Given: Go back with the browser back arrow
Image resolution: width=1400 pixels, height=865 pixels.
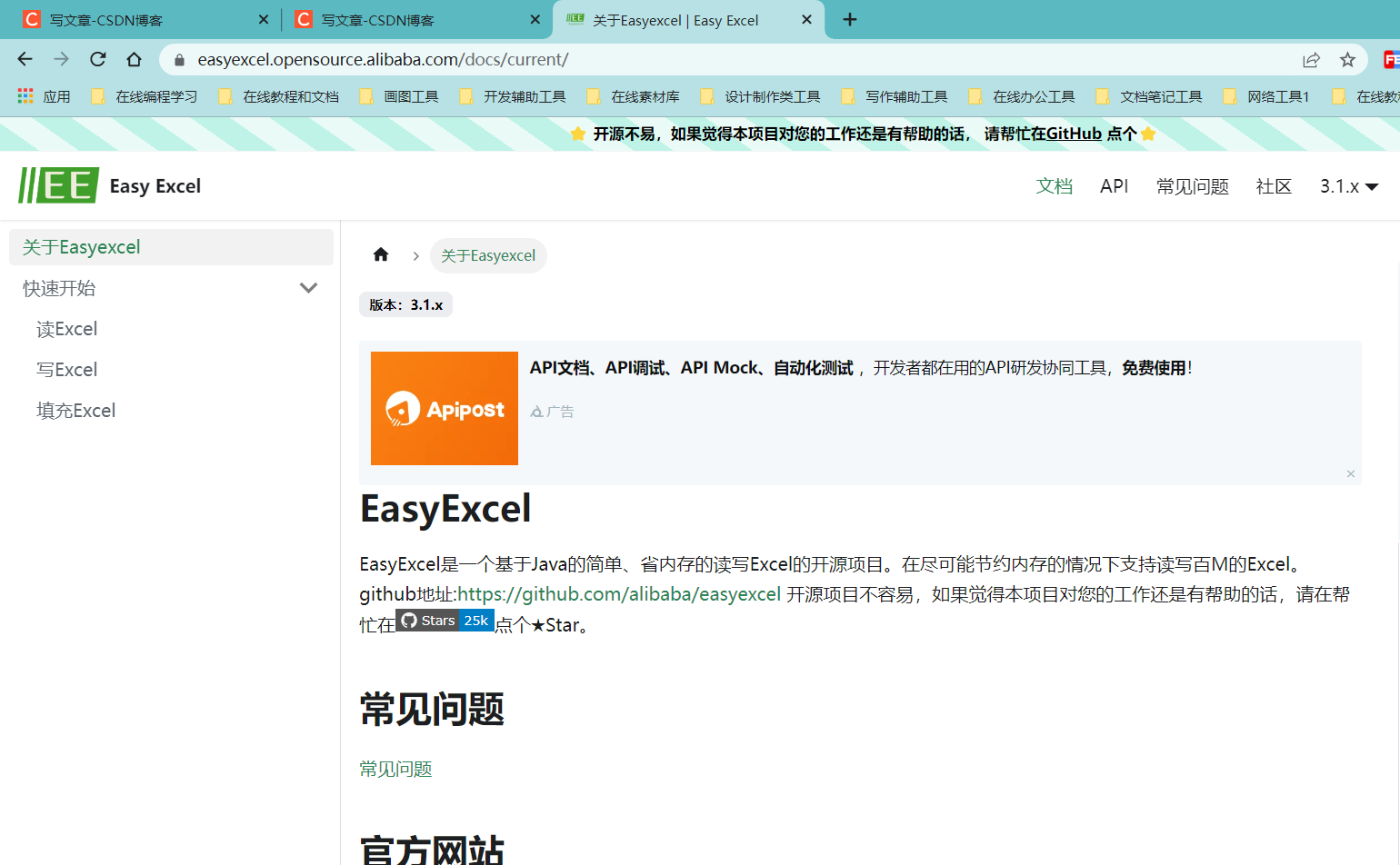Looking at the screenshot, I should (x=25, y=59).
